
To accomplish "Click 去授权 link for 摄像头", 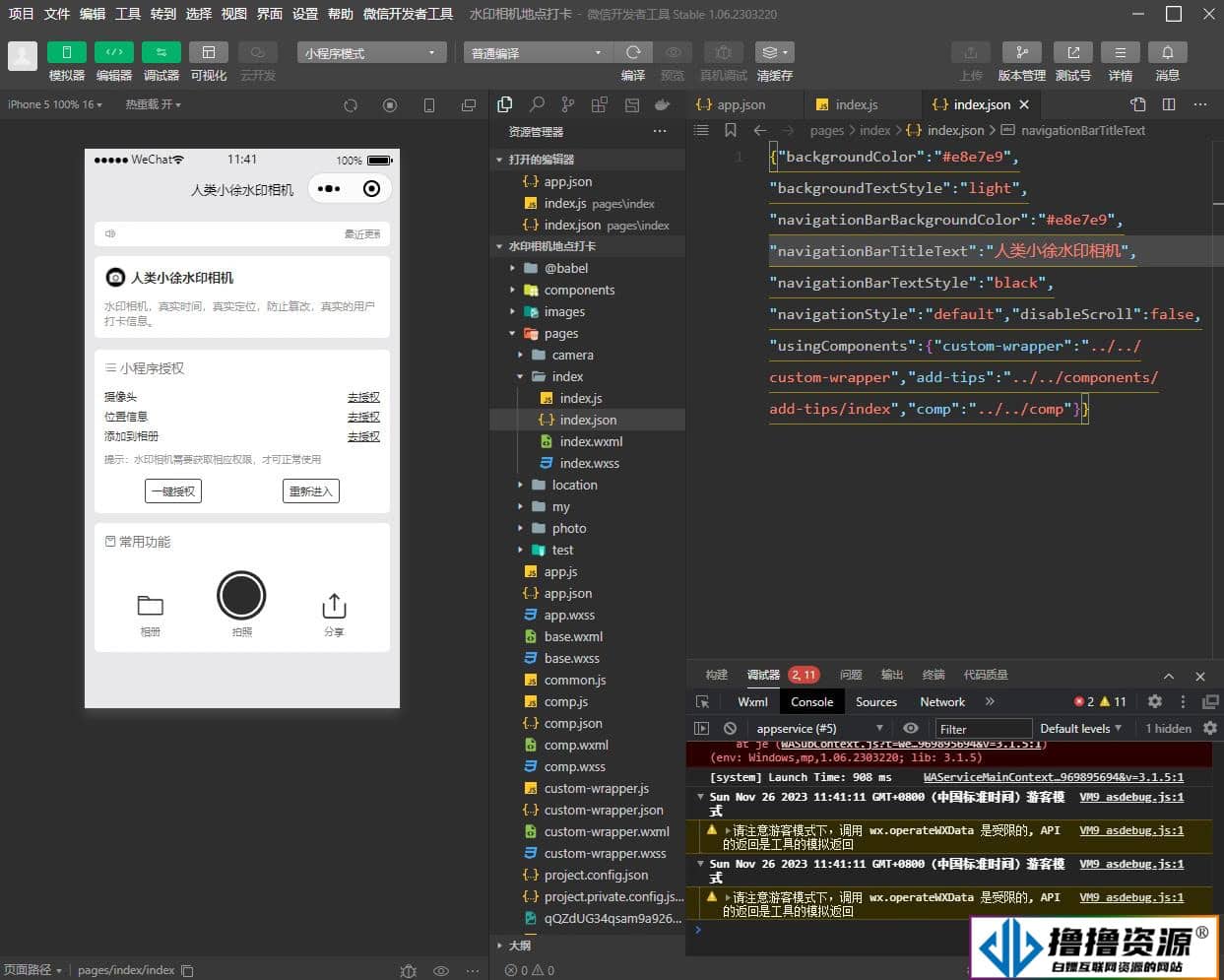I will [363, 397].
